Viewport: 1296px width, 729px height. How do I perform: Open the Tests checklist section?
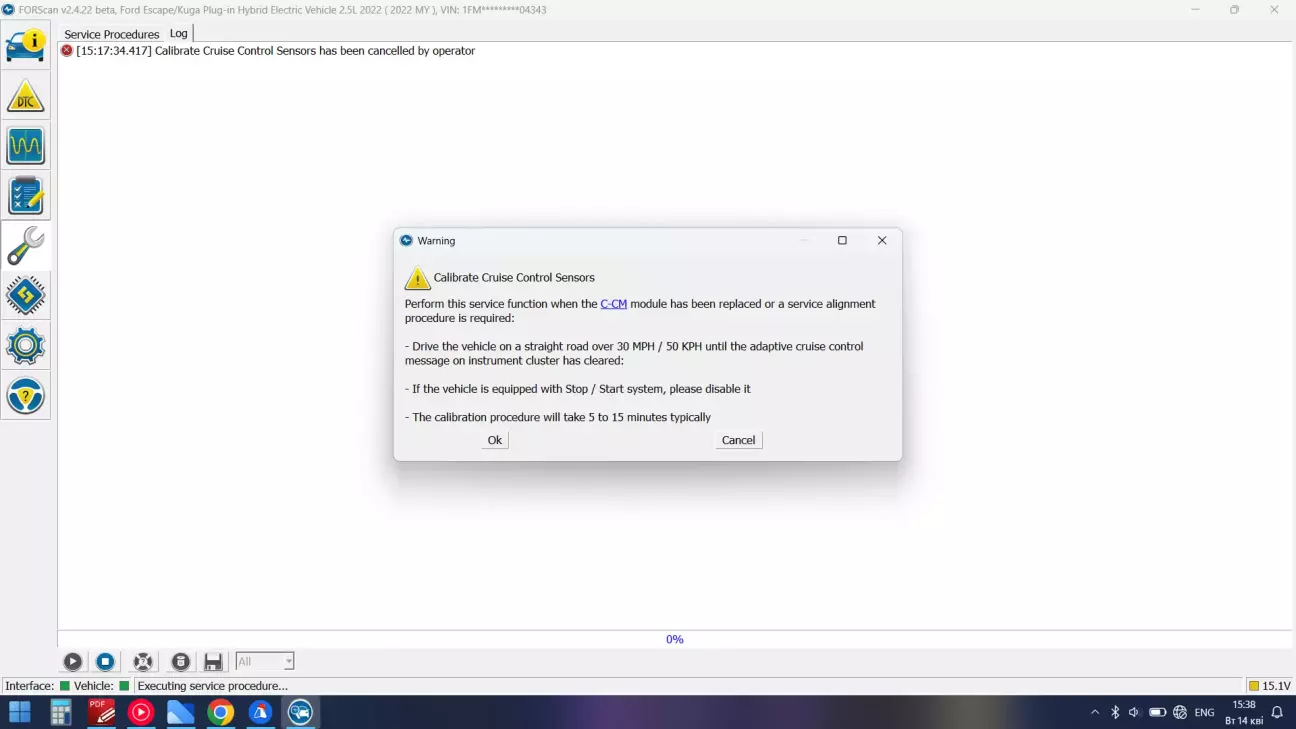tap(25, 196)
